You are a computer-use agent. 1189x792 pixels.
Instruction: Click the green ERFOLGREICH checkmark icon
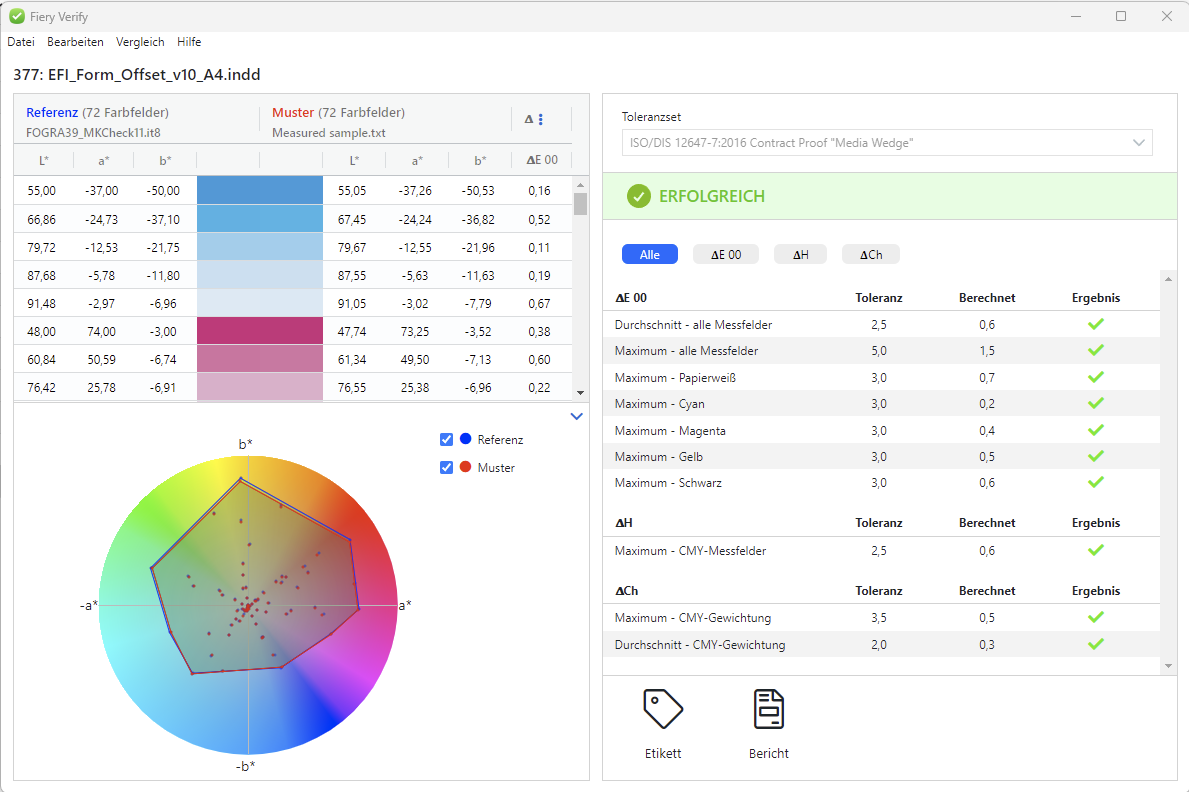638,197
